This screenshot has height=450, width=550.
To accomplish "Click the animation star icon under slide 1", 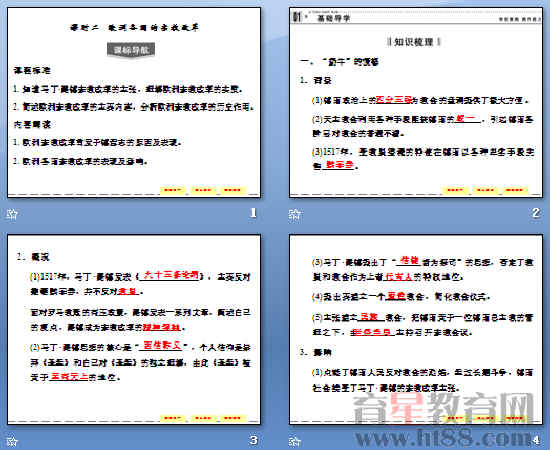I will pos(12,214).
